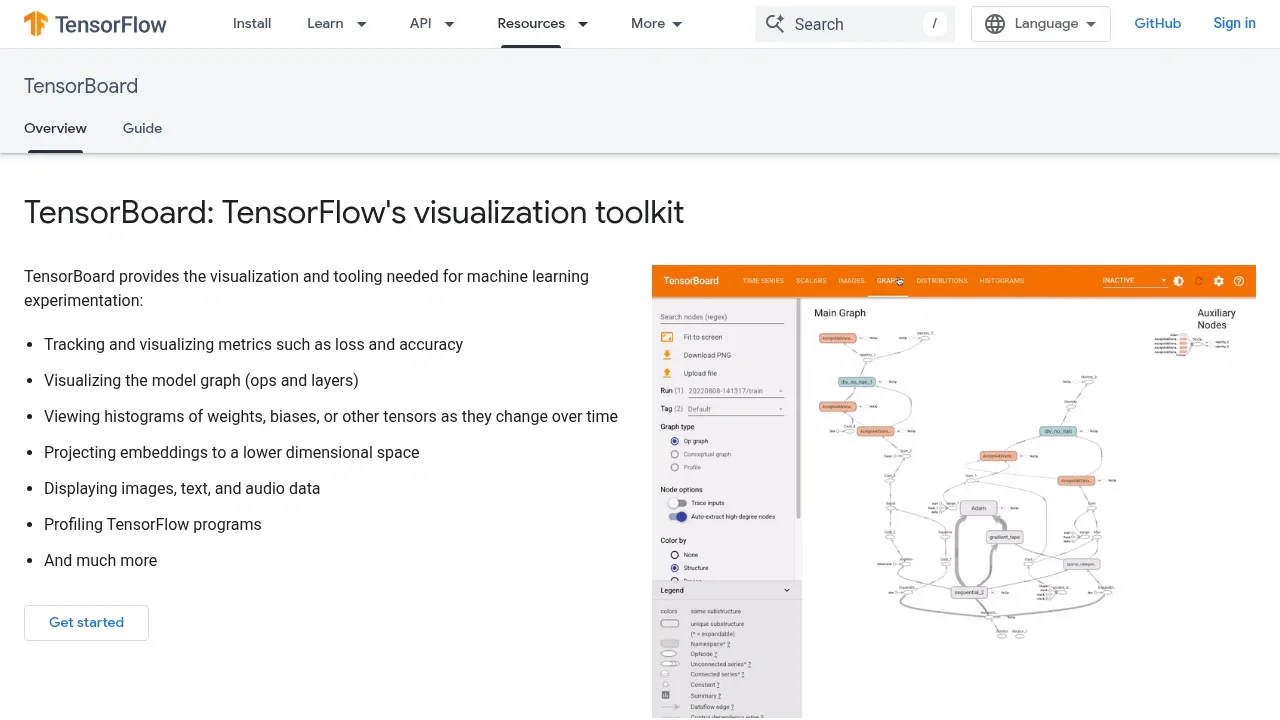Open the Language selector dropdown
1280x720 pixels.
[1041, 24]
